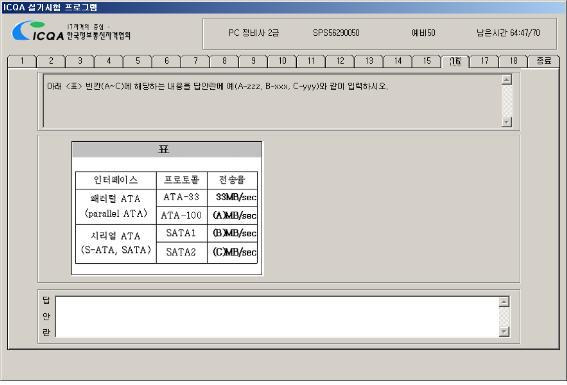Click the (B)MB/sec table cell
This screenshot has height=385, width=567.
click(233, 233)
